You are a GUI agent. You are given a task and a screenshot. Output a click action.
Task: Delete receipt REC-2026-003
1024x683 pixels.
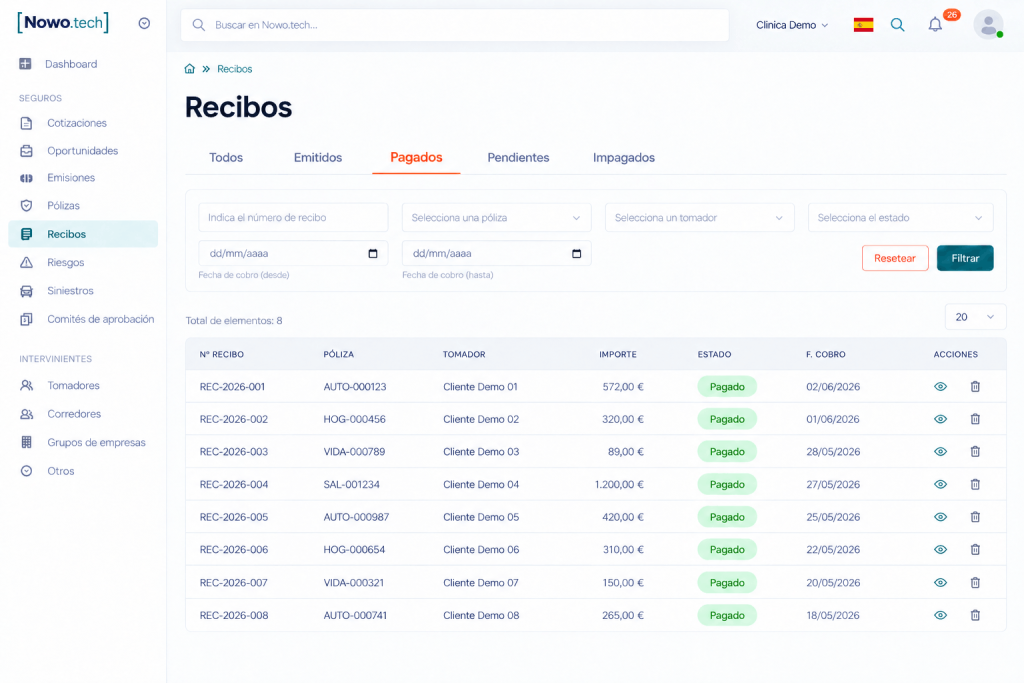pos(975,452)
